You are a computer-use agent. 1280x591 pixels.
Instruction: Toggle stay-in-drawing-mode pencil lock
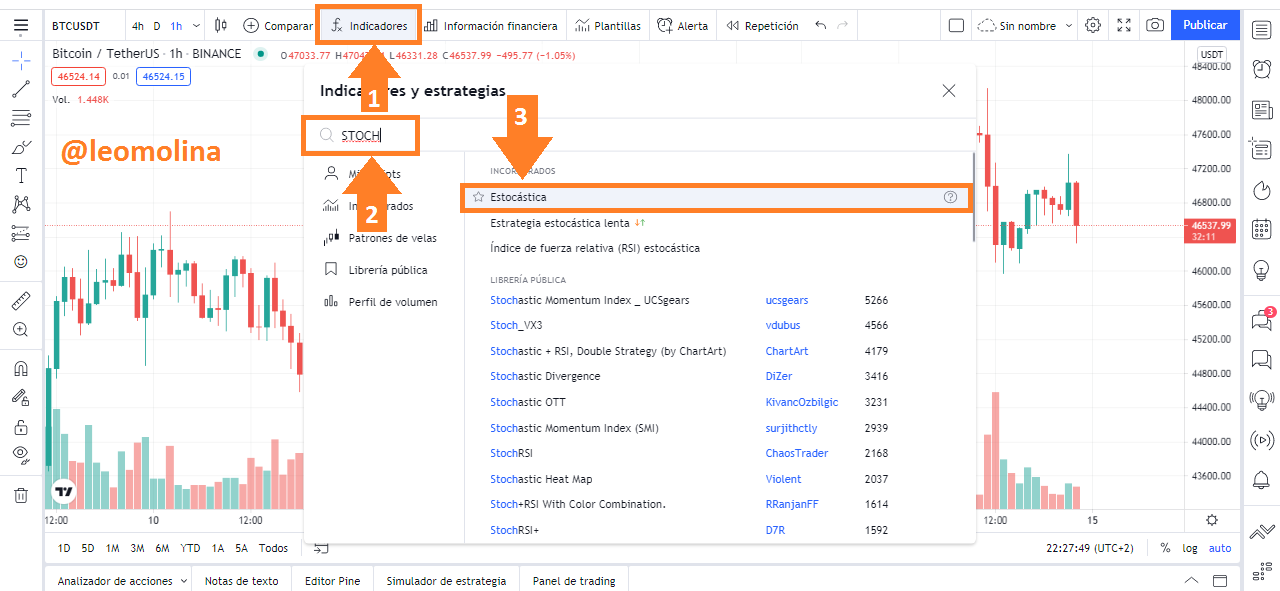tap(21, 397)
